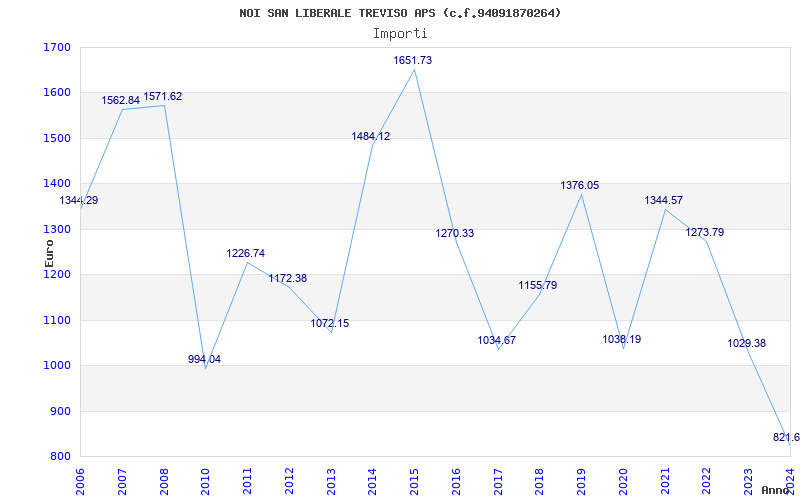Click the Anno axis label
The image size is (800, 500).
pyautogui.click(x=775, y=490)
